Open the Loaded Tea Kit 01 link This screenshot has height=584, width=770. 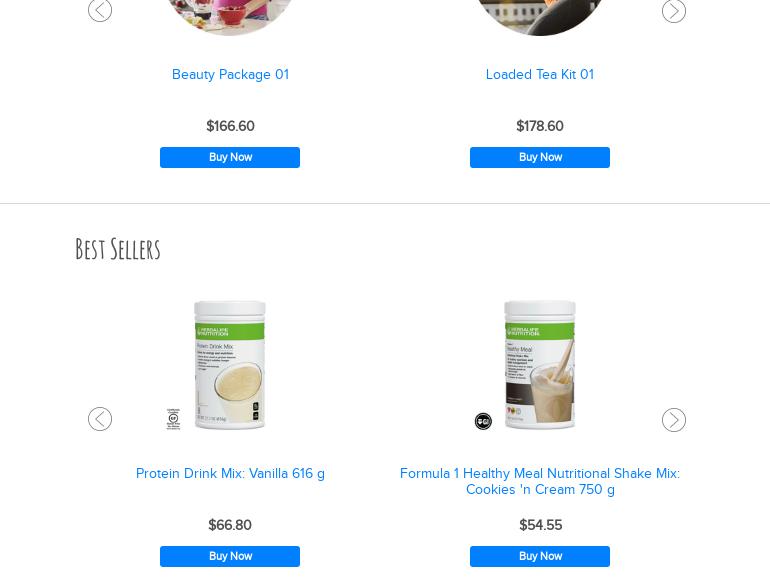pyautogui.click(x=540, y=74)
